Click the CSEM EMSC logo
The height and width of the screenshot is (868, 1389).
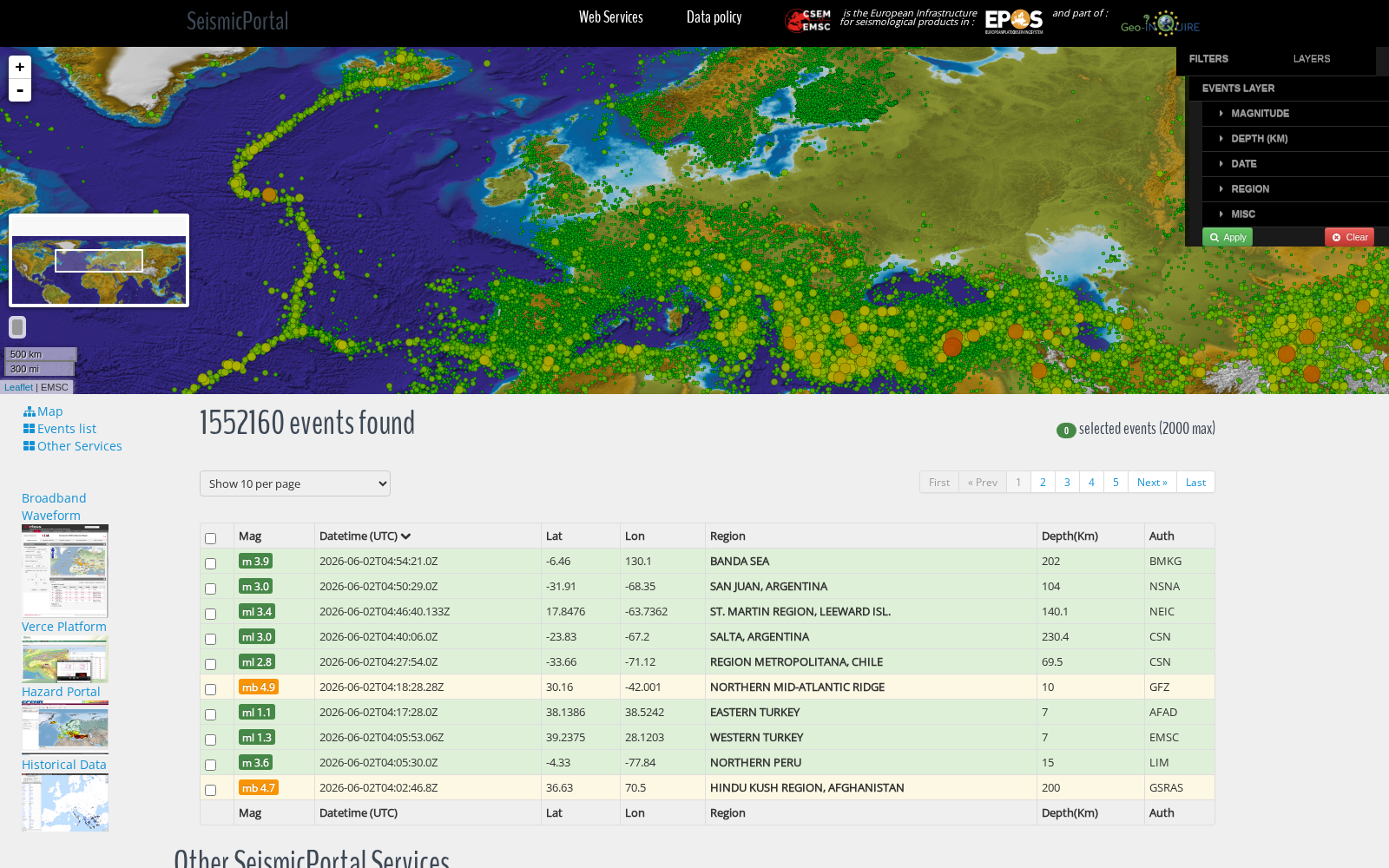point(807,21)
